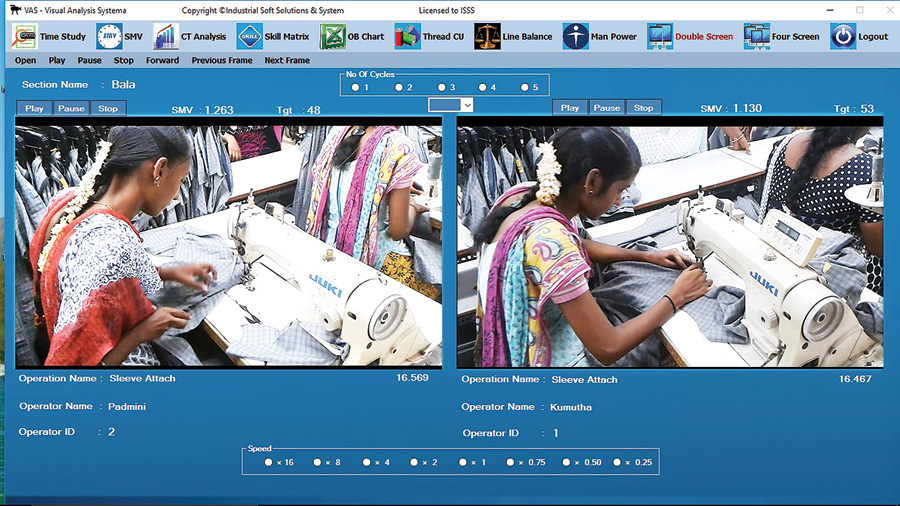Choose x 0.75 slow speed
Screen dimensions: 900x506
(510, 462)
